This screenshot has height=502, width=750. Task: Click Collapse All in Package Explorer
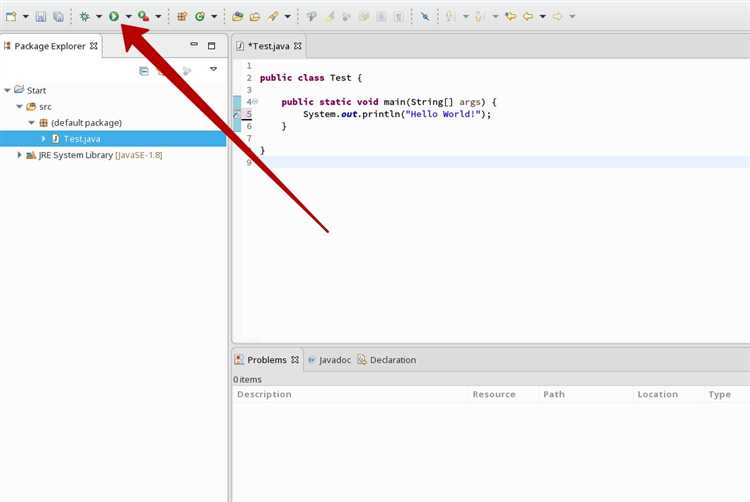coord(144,71)
